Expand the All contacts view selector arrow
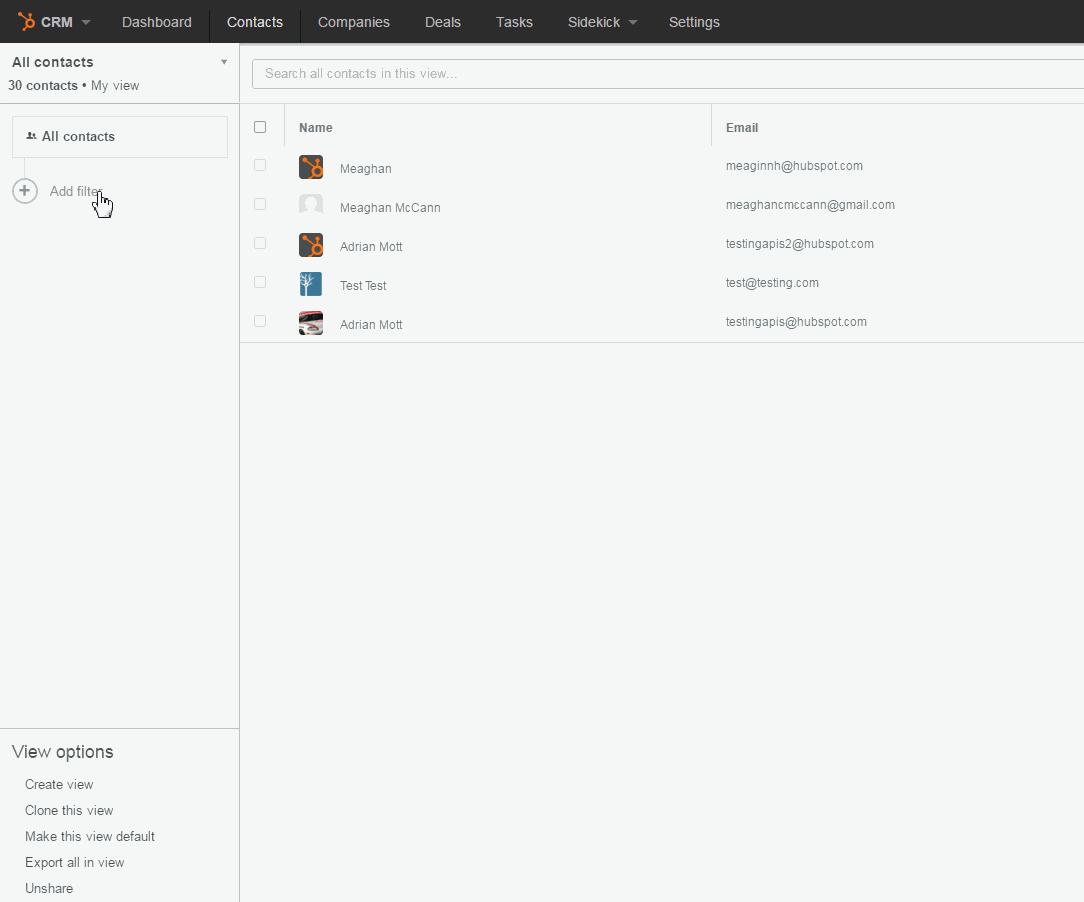Screen dimensions: 1084x902 point(224,62)
